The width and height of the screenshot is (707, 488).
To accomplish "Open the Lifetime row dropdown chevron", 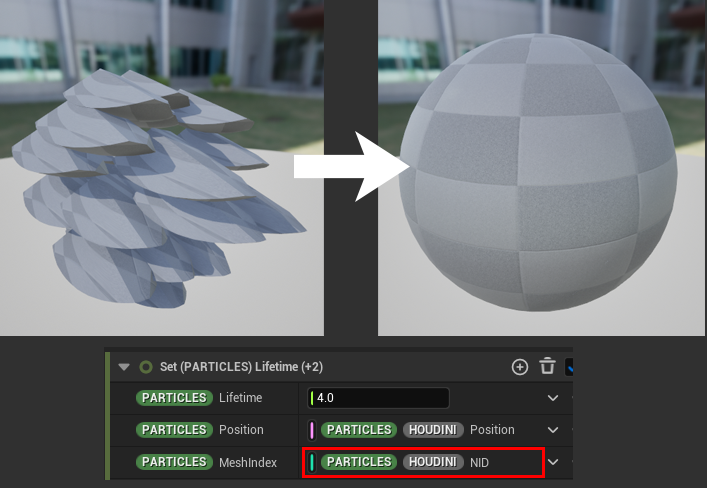I will [x=553, y=398].
